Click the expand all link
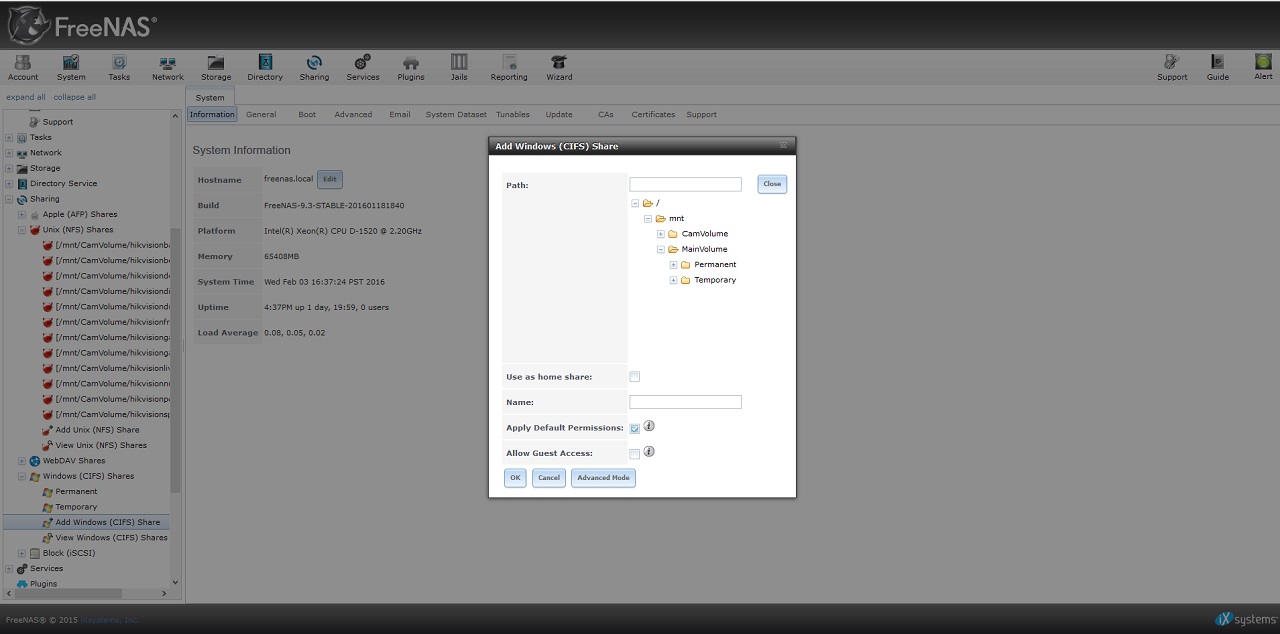This screenshot has width=1280, height=634. click(26, 97)
